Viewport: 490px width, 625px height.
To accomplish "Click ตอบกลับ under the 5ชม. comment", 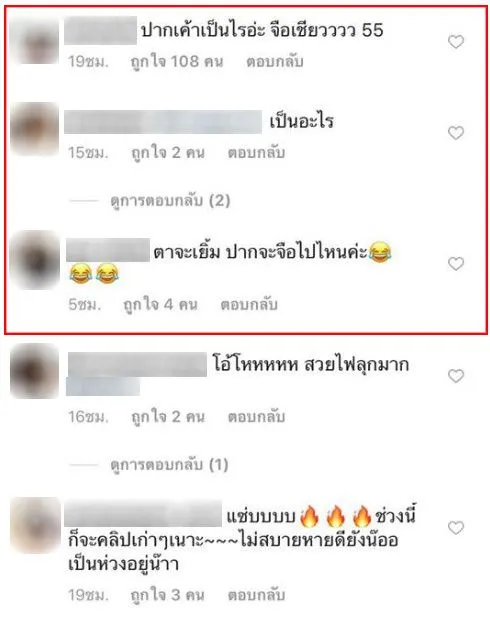I will [x=249, y=305].
